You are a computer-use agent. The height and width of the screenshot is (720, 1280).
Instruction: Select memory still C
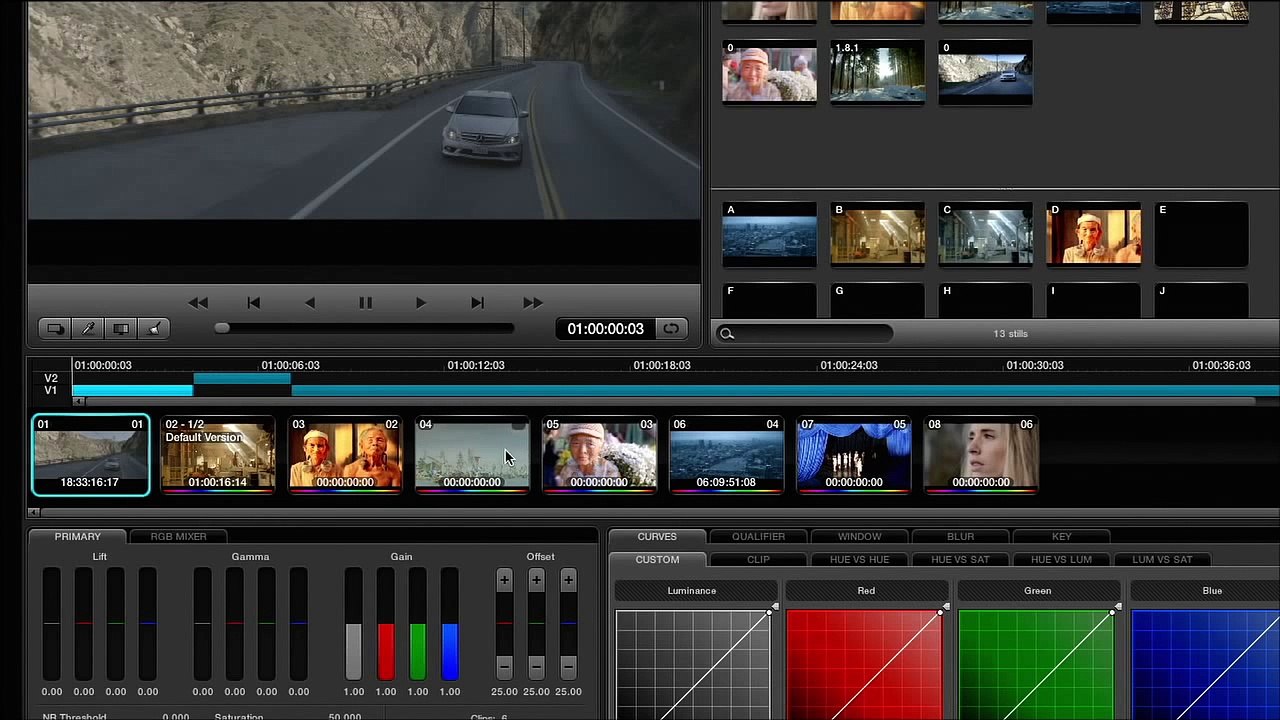(985, 235)
